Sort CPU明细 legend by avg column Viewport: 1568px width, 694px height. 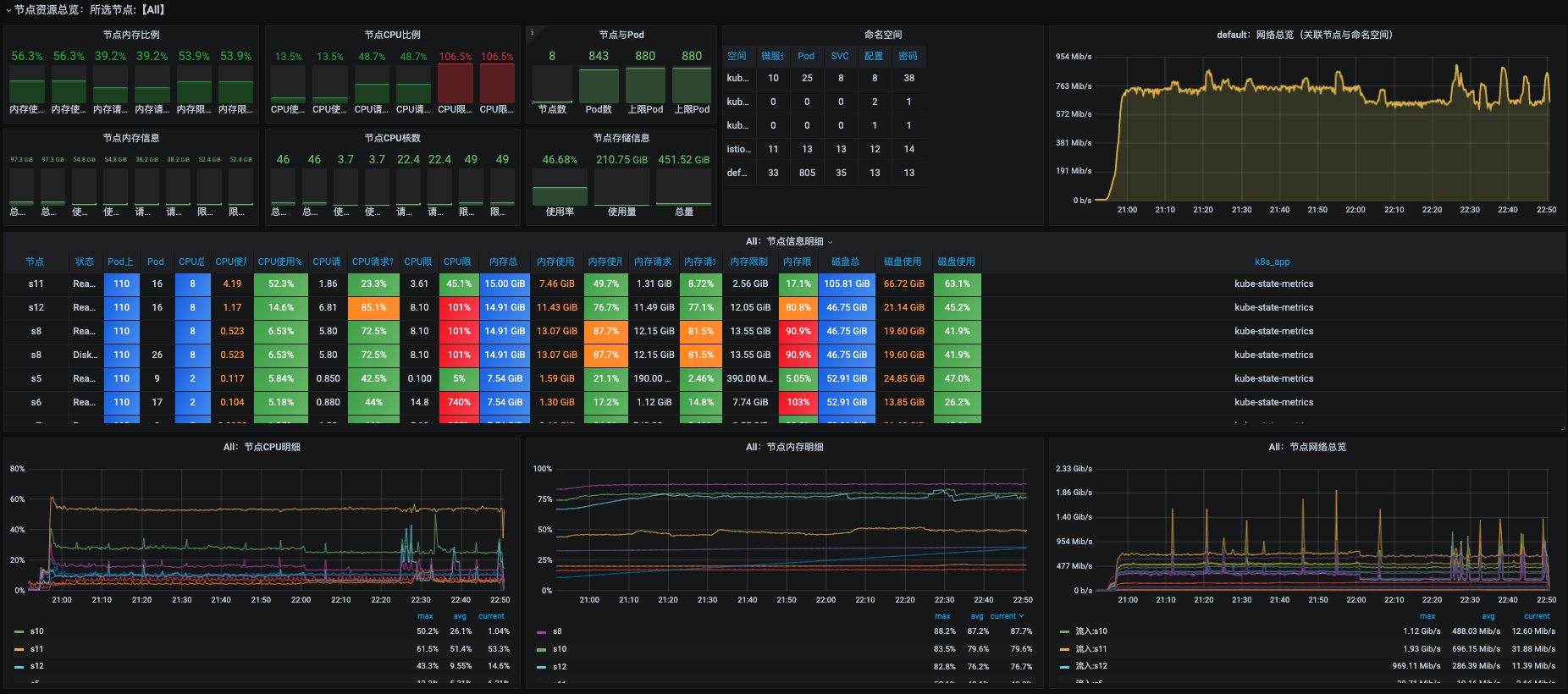pos(460,616)
